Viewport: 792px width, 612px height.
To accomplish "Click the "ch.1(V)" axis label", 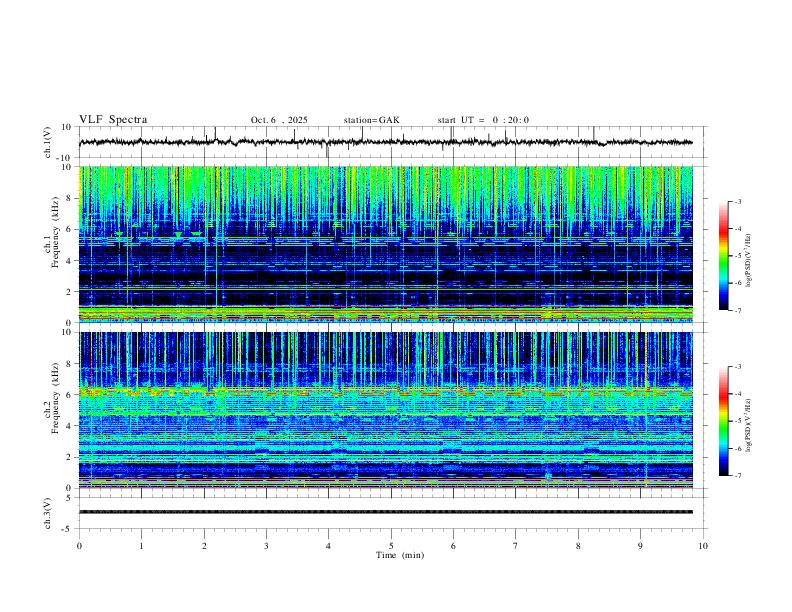I will click(x=48, y=142).
